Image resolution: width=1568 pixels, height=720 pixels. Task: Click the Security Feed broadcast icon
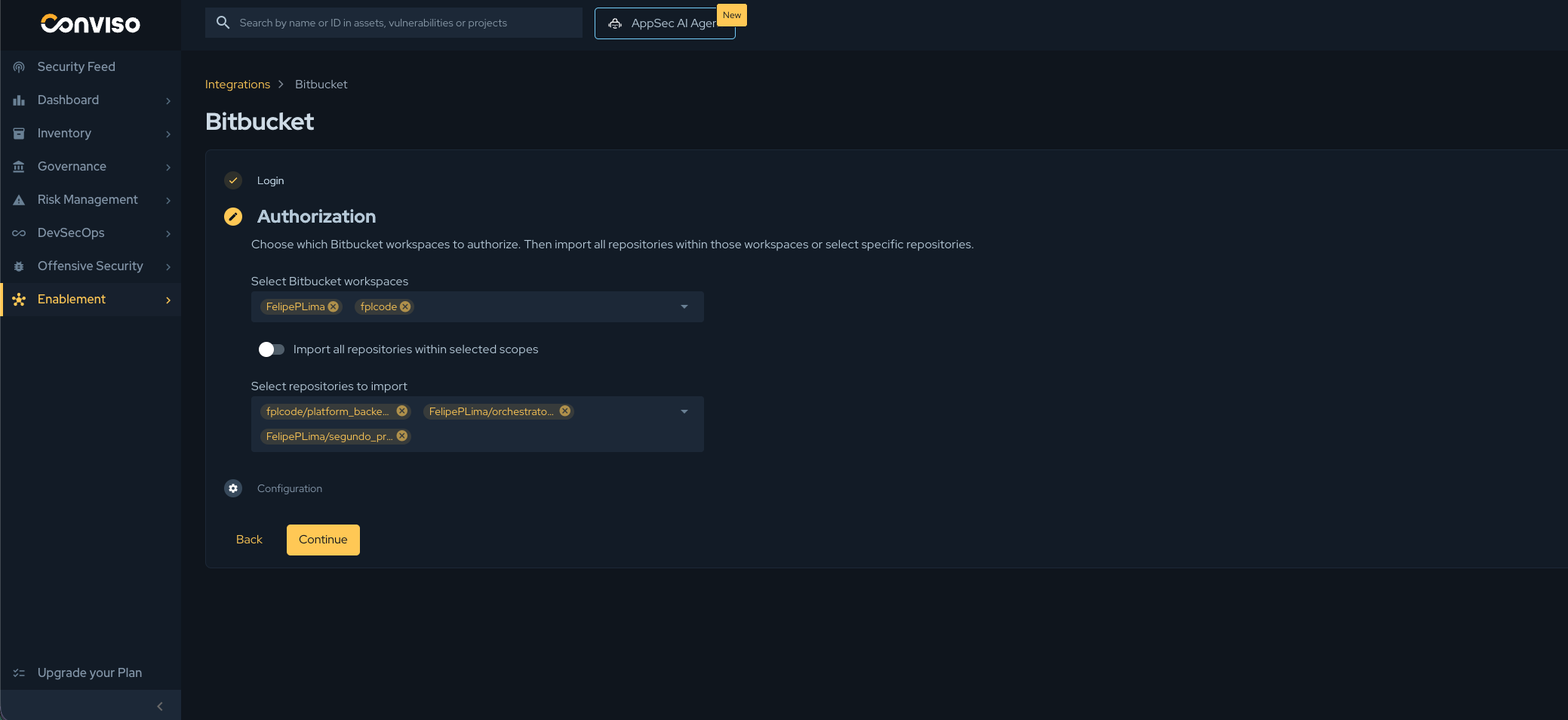coord(19,67)
